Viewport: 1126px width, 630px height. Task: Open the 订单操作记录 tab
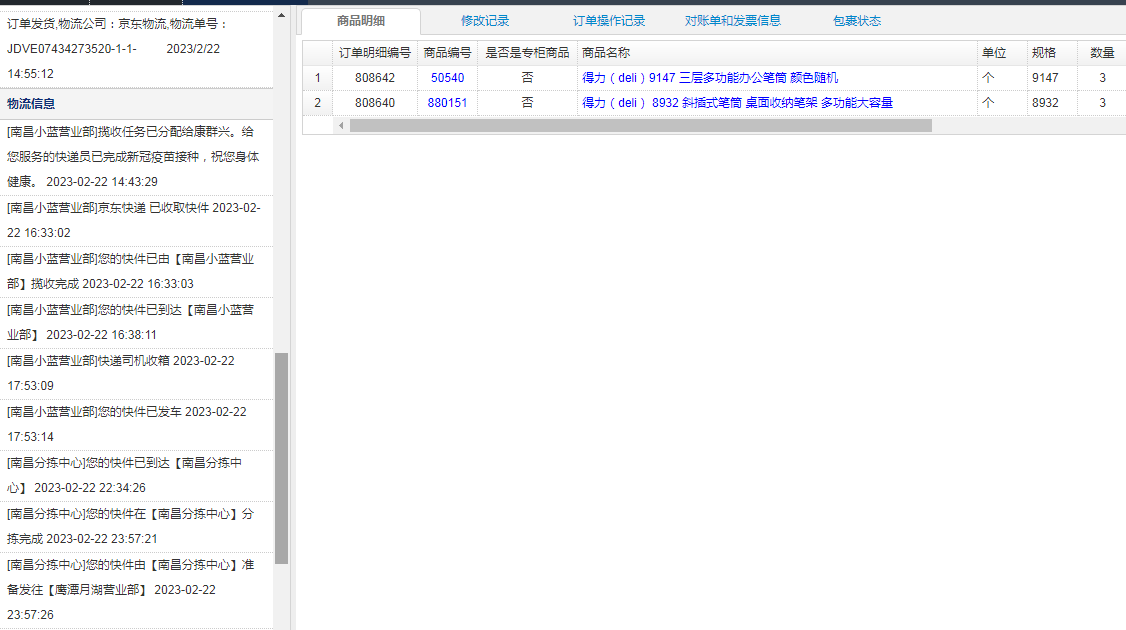[609, 21]
